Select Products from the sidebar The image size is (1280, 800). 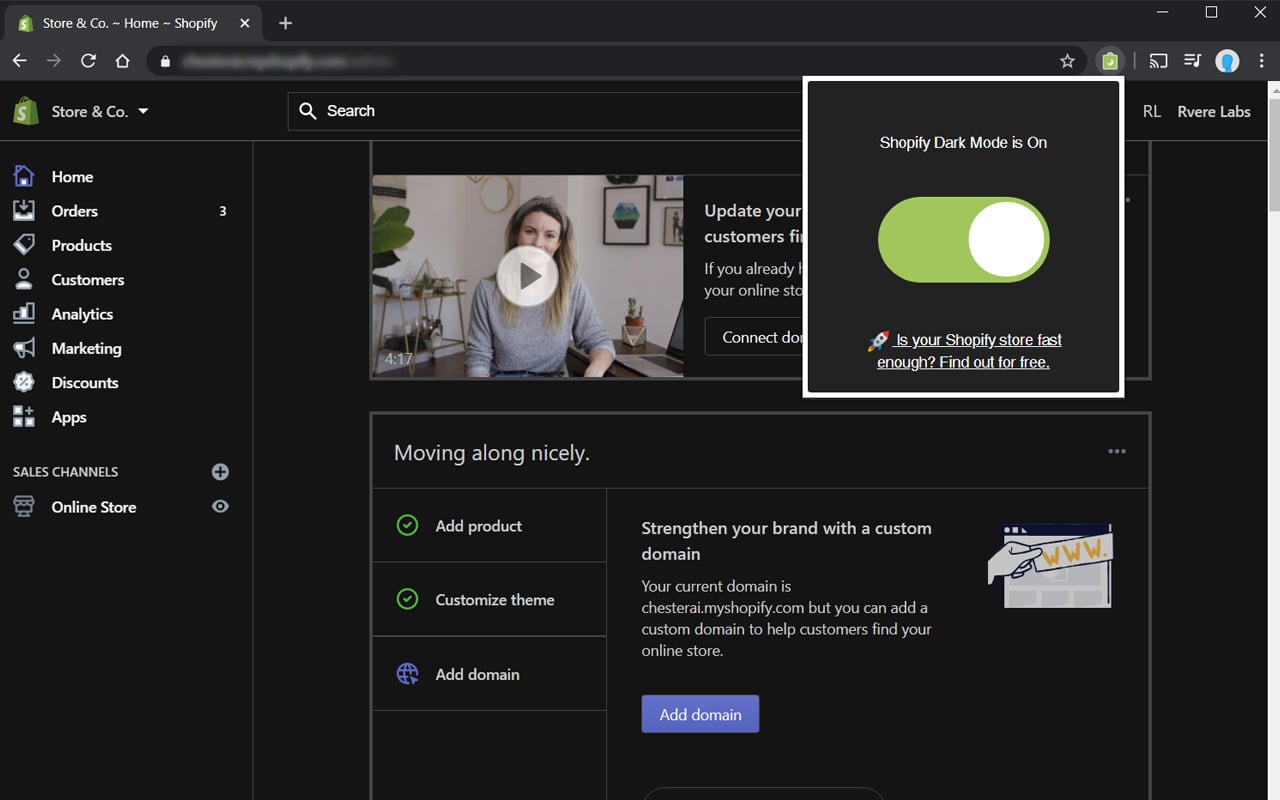click(x=81, y=245)
